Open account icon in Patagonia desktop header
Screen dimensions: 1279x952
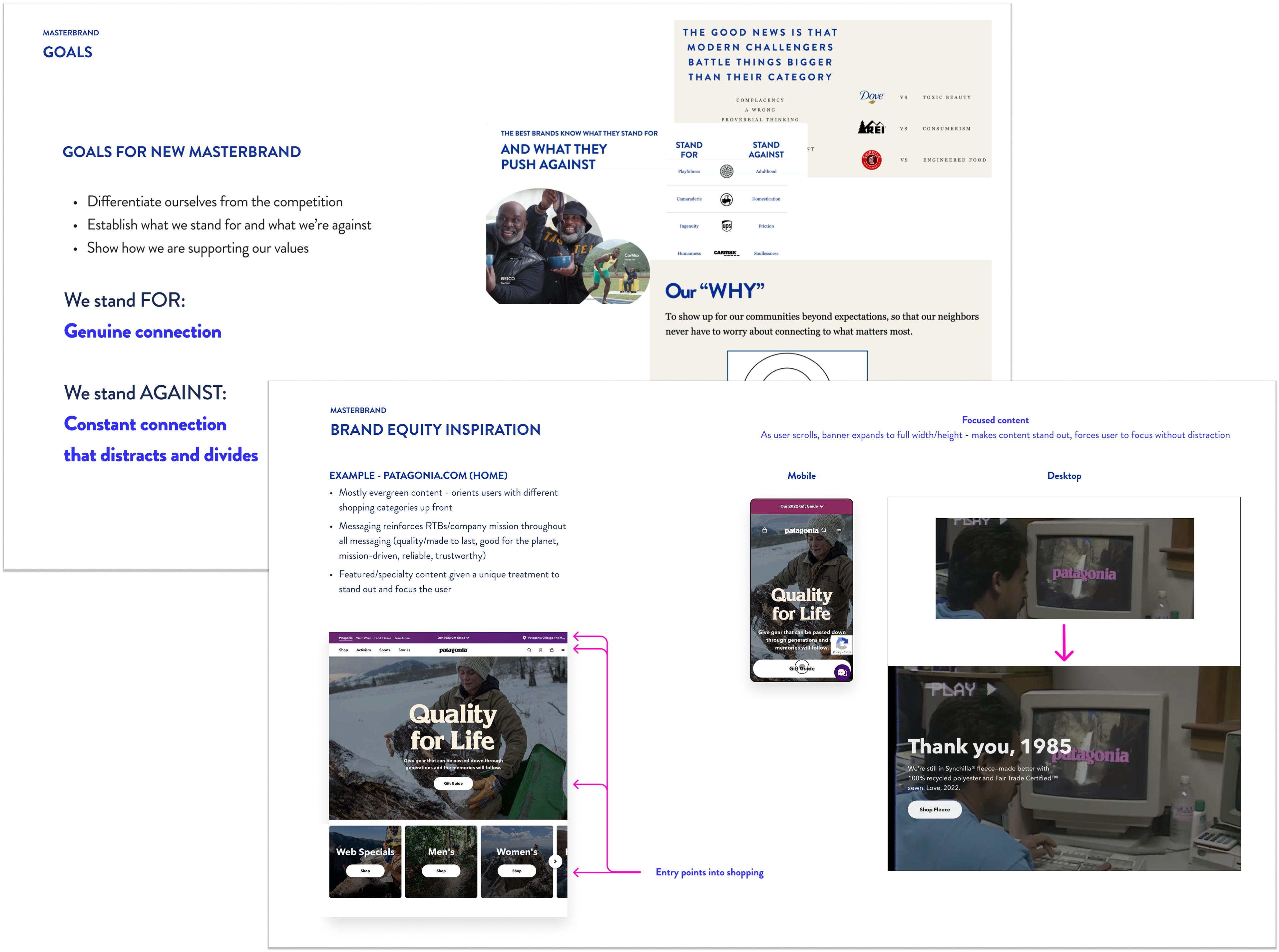(x=540, y=650)
